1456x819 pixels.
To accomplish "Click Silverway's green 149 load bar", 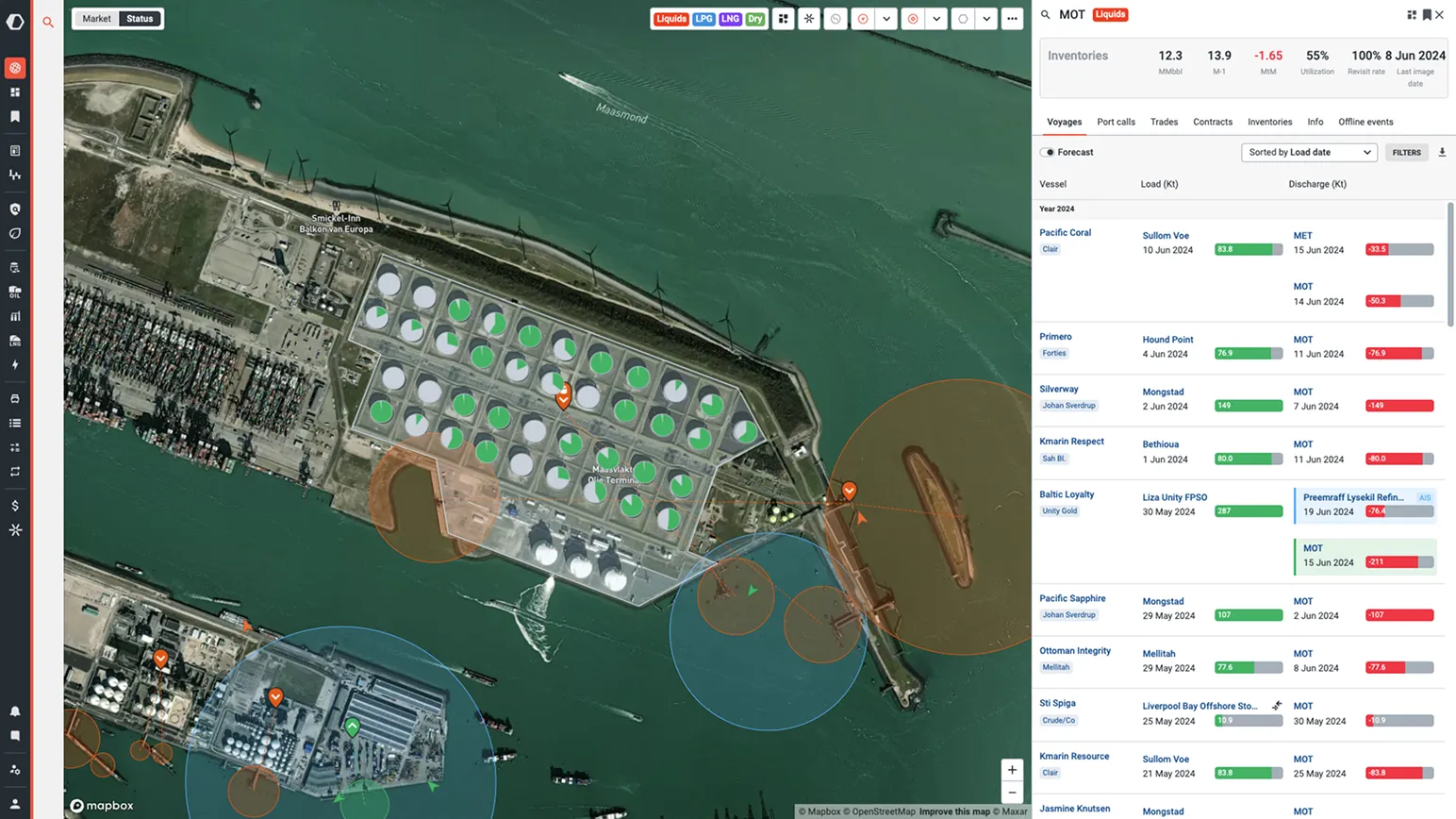I will pyautogui.click(x=1249, y=406).
